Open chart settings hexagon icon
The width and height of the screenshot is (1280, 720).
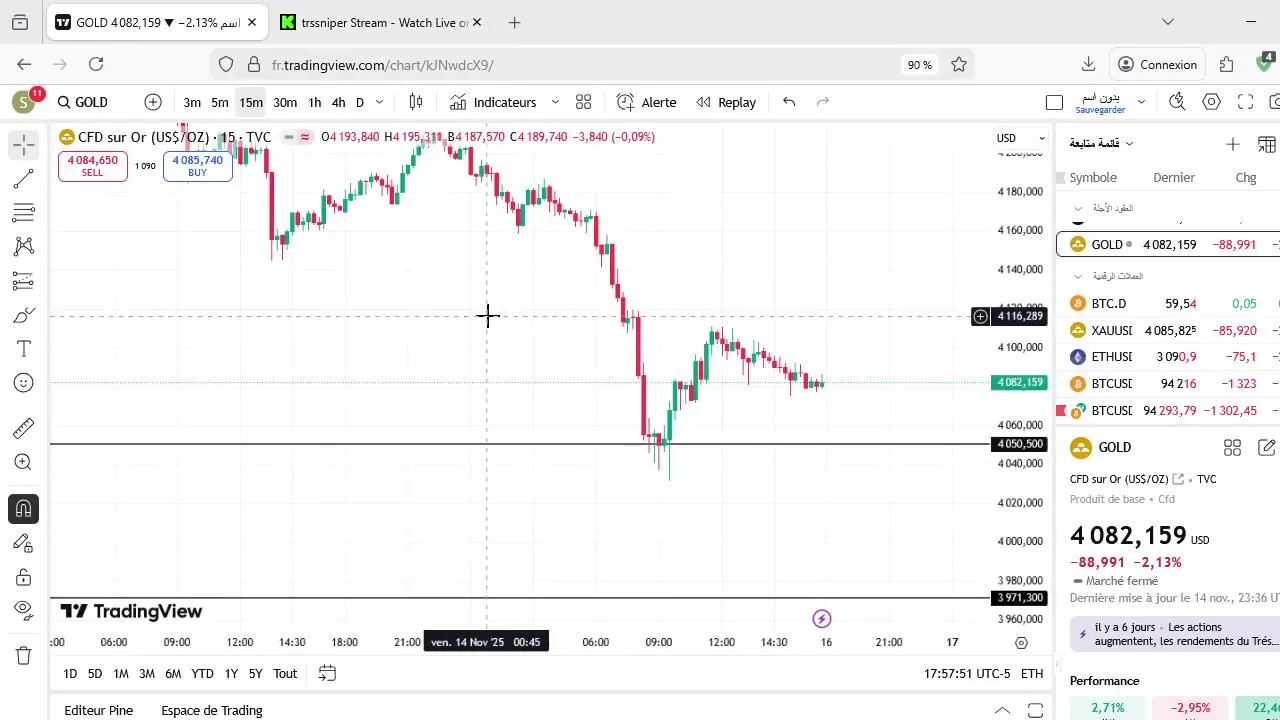coord(1212,102)
